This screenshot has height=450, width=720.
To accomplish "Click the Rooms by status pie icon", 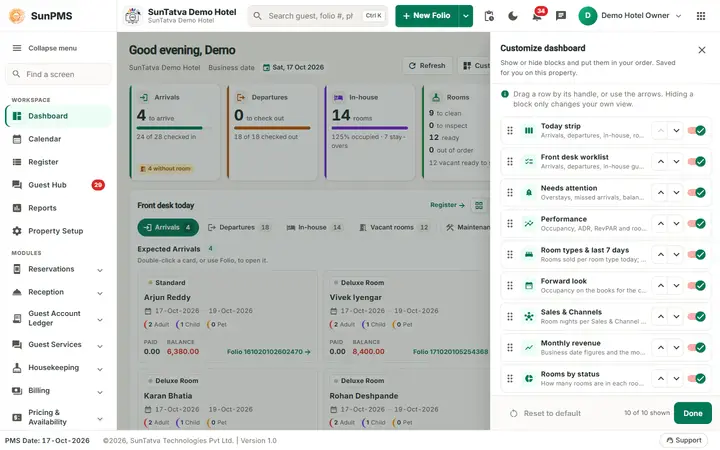I will [529, 378].
